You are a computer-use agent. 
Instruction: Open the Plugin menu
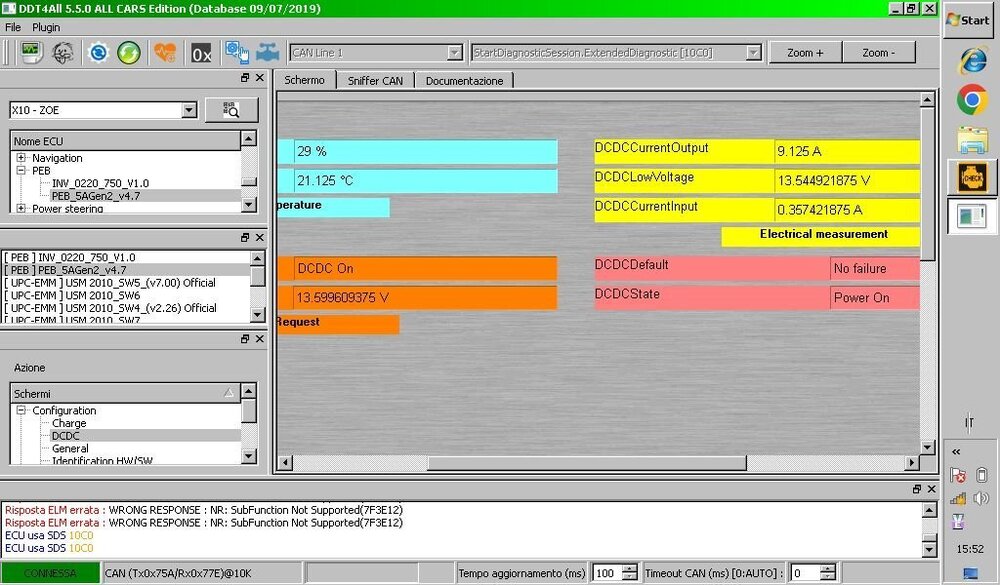(46, 27)
